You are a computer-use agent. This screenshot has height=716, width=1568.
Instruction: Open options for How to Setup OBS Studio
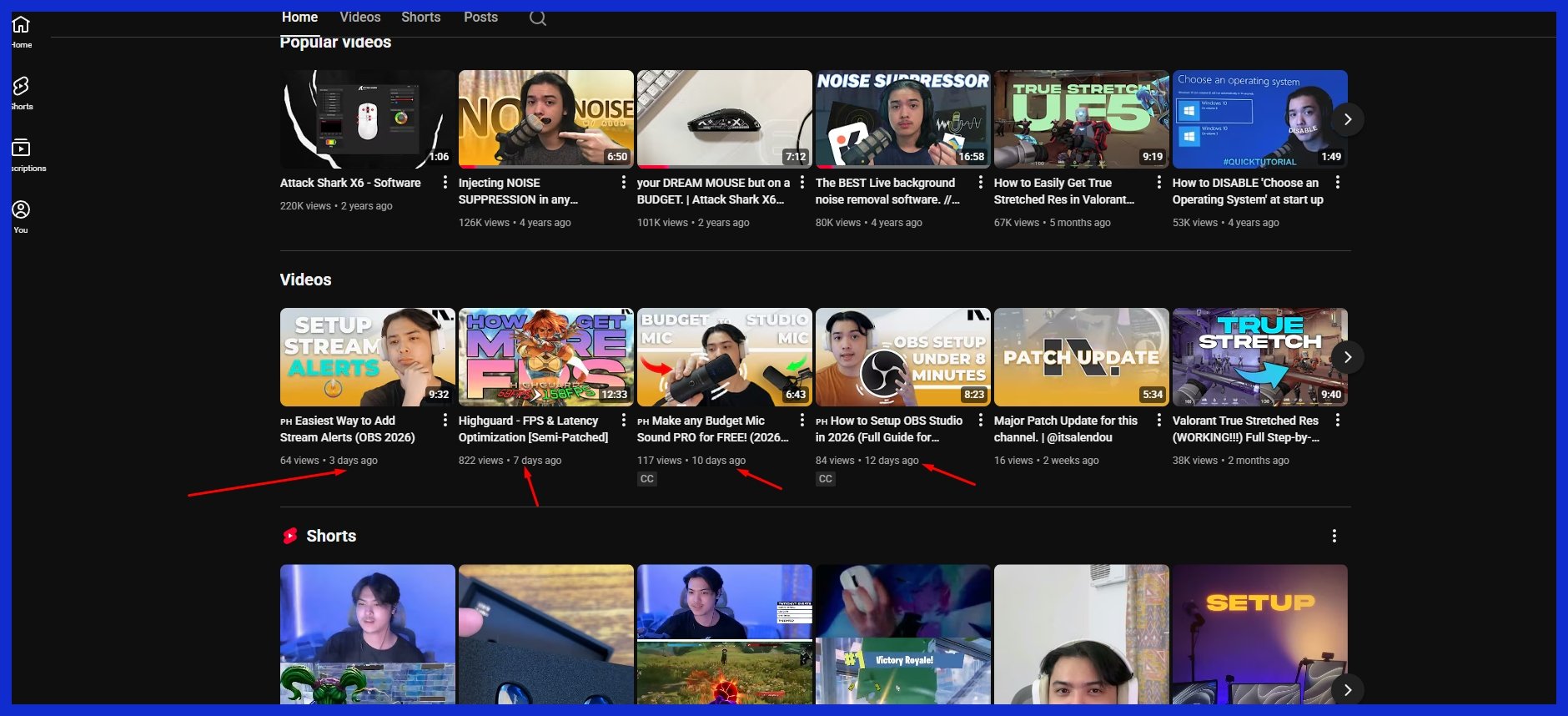click(981, 420)
